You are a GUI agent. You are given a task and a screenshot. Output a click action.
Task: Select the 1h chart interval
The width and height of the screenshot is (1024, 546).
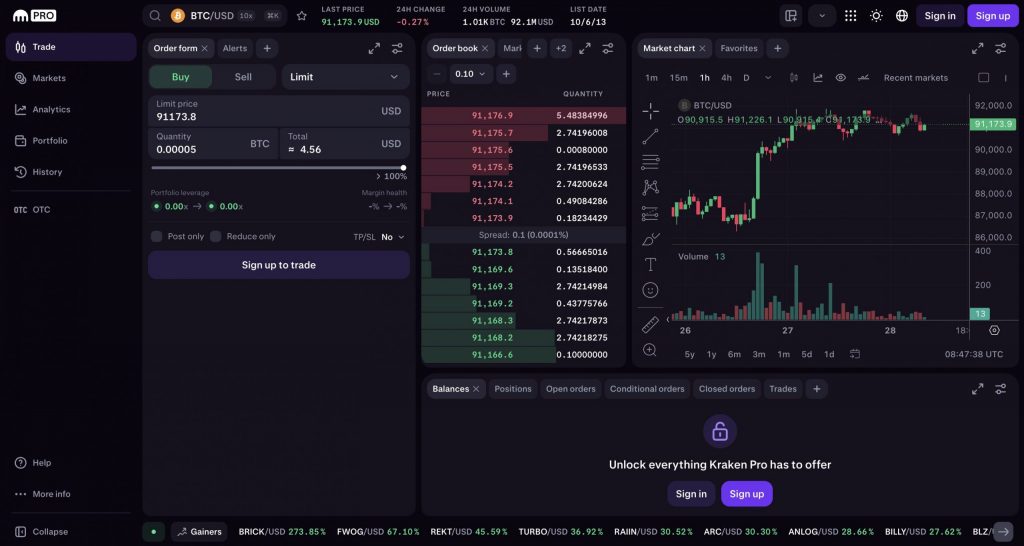coord(705,78)
